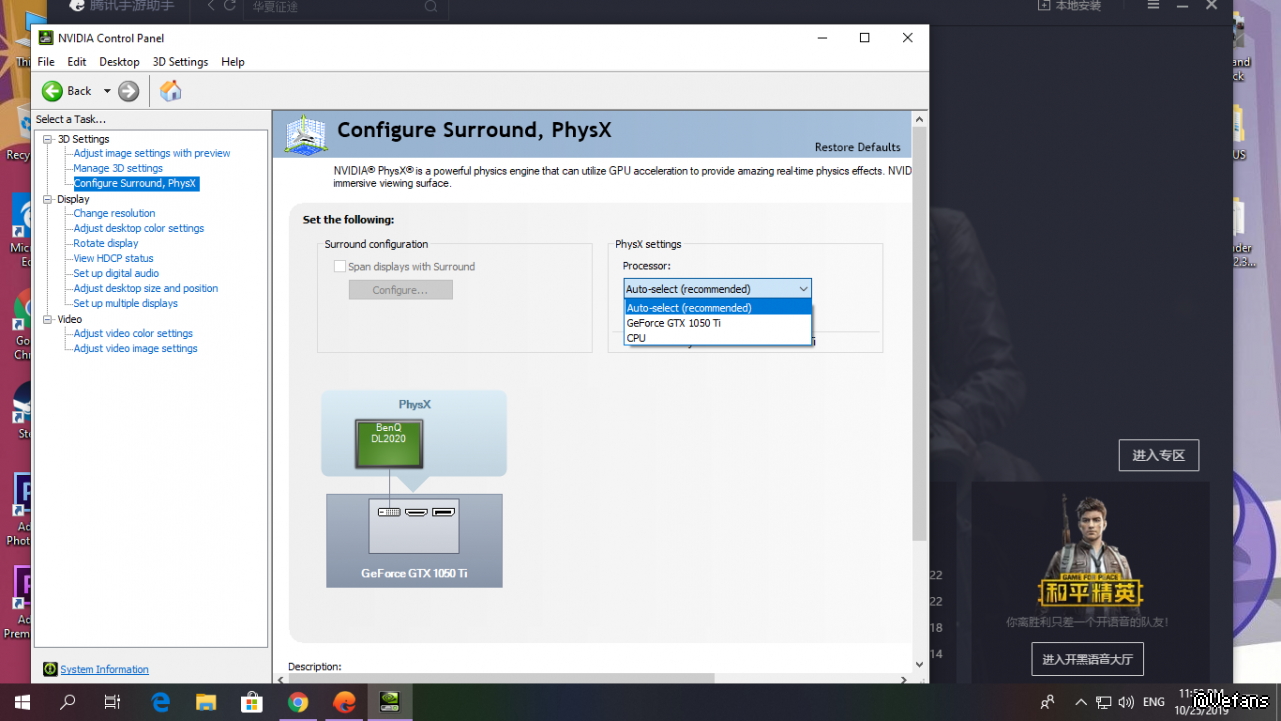Open the 3D Settings menu
Screen dimensions: 1281x721
[x=180, y=62]
